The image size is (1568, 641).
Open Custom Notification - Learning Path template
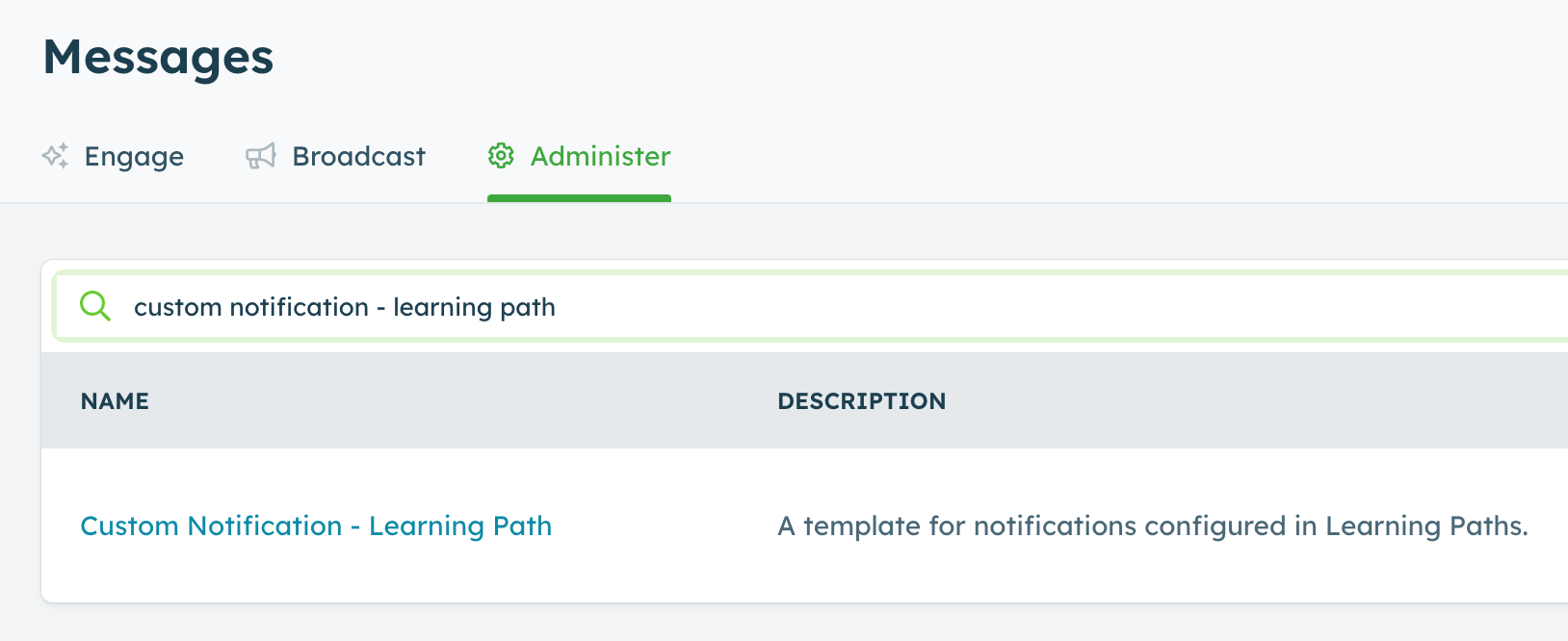coord(316,526)
